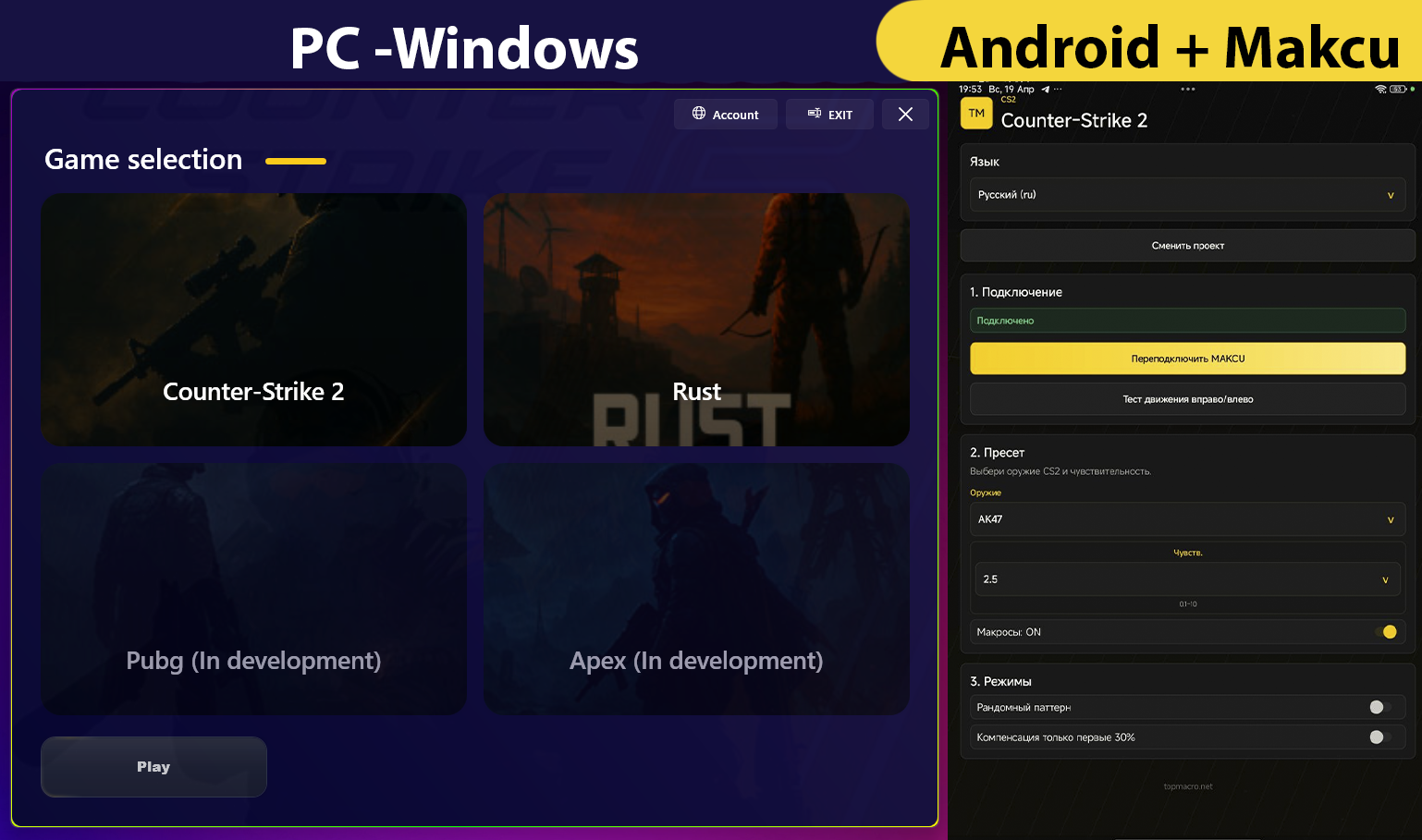Image resolution: width=1422 pixels, height=840 pixels.
Task: Click the exit icon next to EXIT
Action: click(x=814, y=114)
